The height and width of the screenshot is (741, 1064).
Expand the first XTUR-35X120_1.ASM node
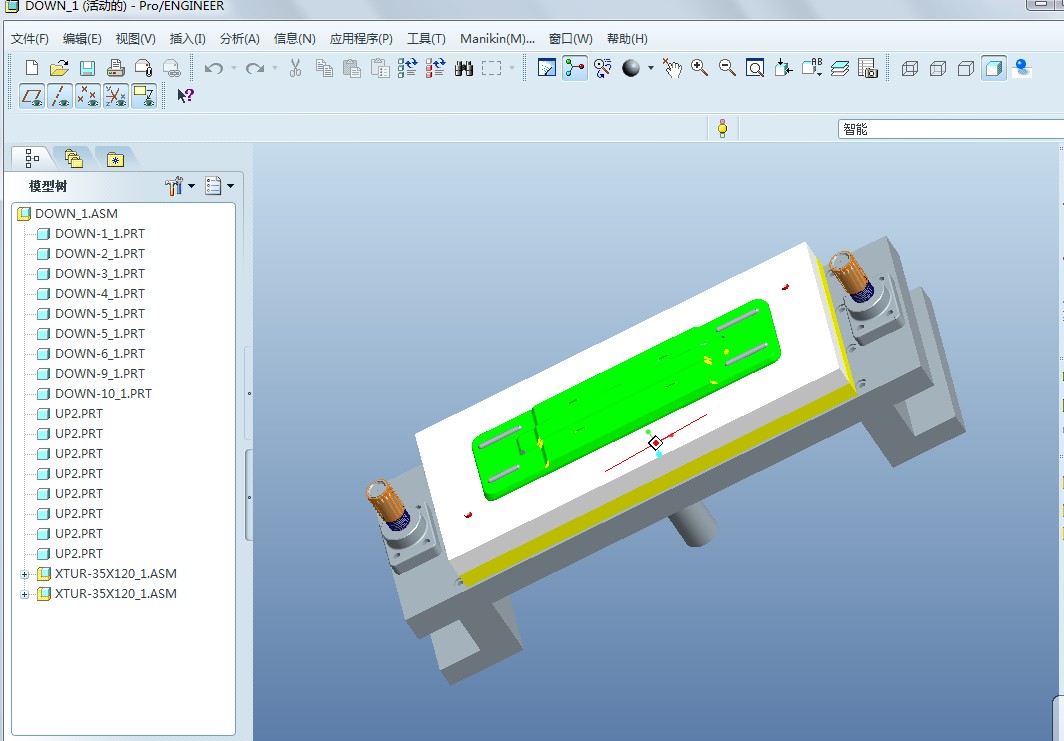pyautogui.click(x=25, y=574)
